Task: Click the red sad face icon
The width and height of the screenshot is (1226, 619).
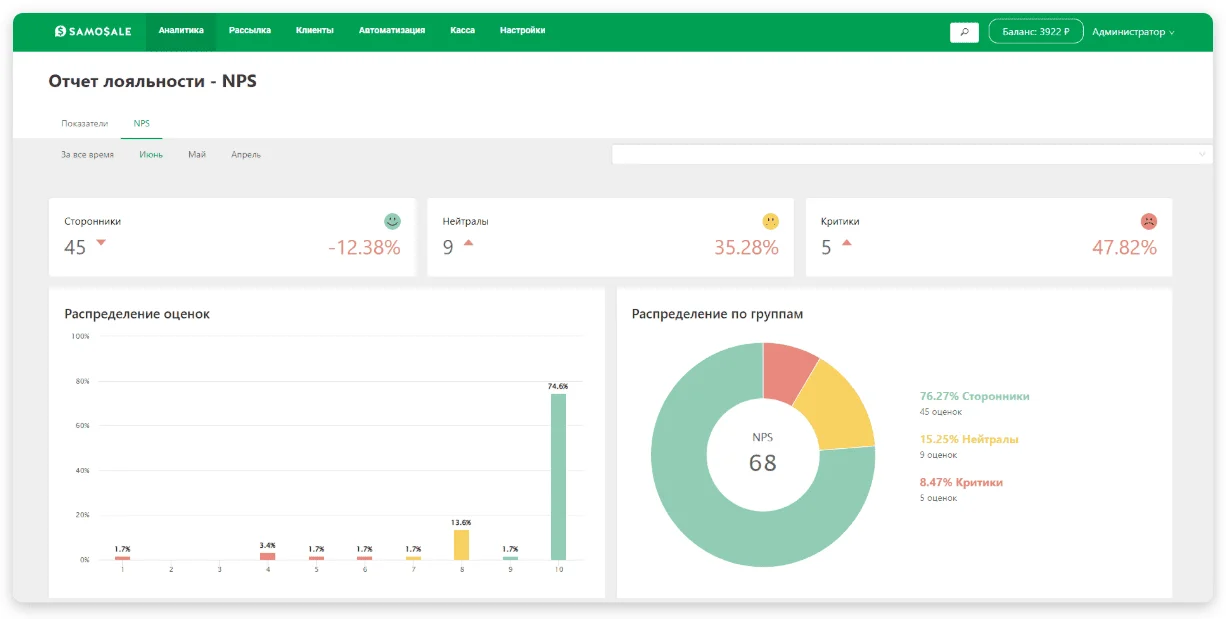Action: (x=1149, y=221)
